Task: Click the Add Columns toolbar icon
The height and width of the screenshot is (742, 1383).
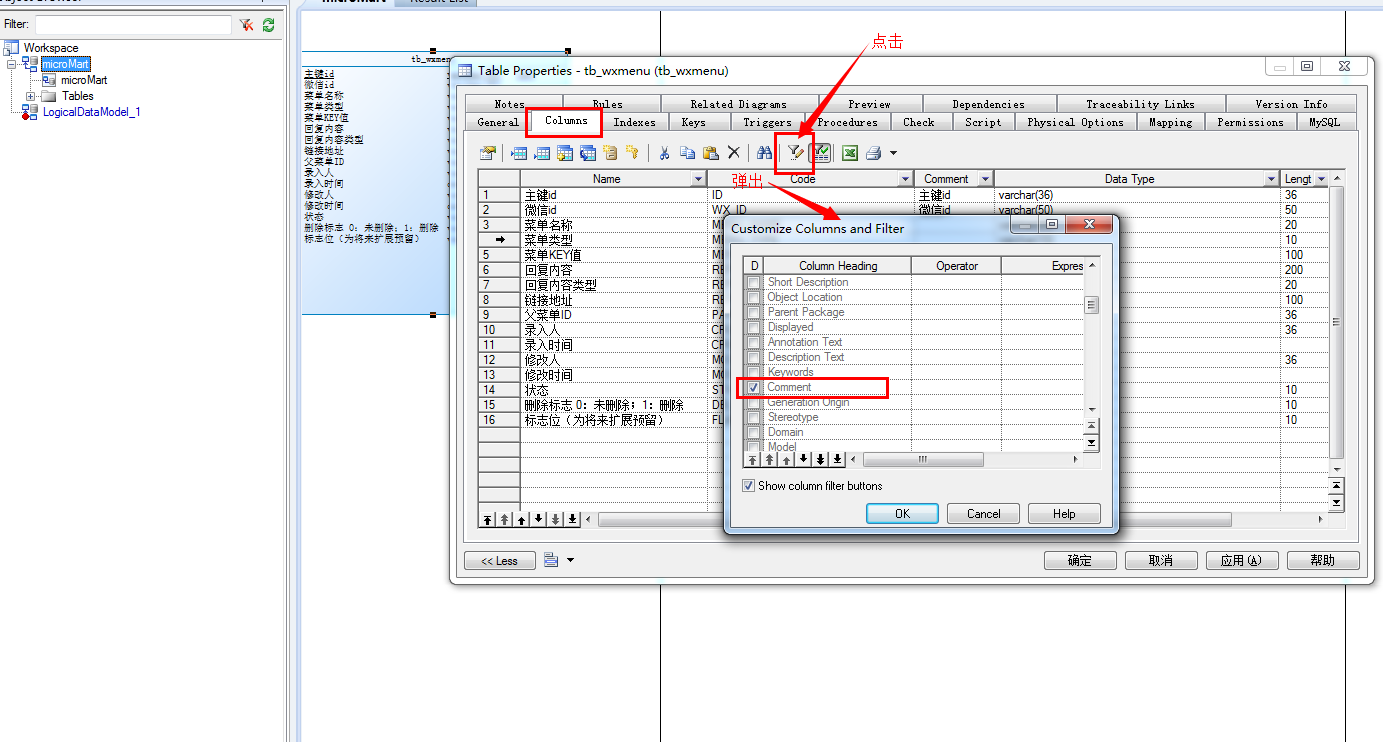Action: click(565, 153)
